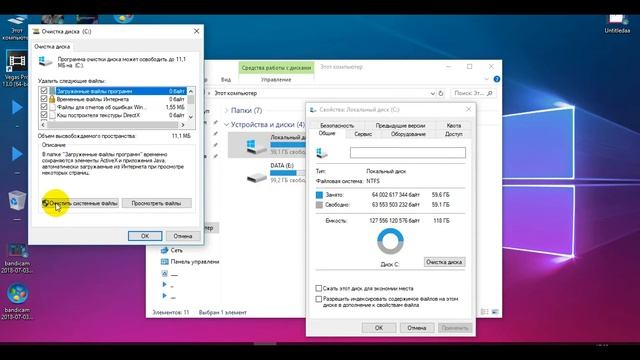Click gray 'Свободно' color swatch
Image resolution: width=640 pixels, height=360 pixels.
pos(319,205)
